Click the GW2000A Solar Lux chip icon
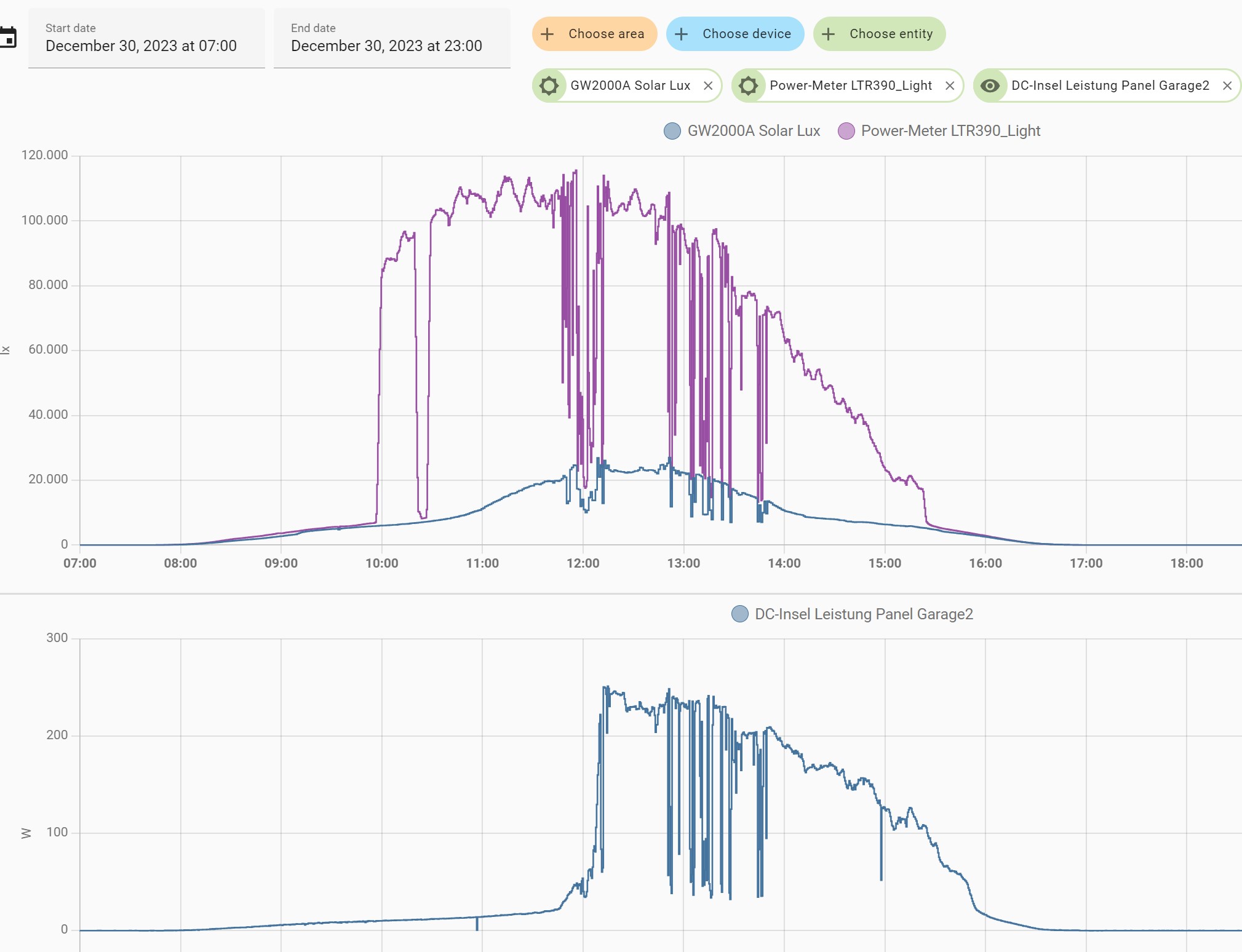The width and height of the screenshot is (1242, 952). pos(549,85)
